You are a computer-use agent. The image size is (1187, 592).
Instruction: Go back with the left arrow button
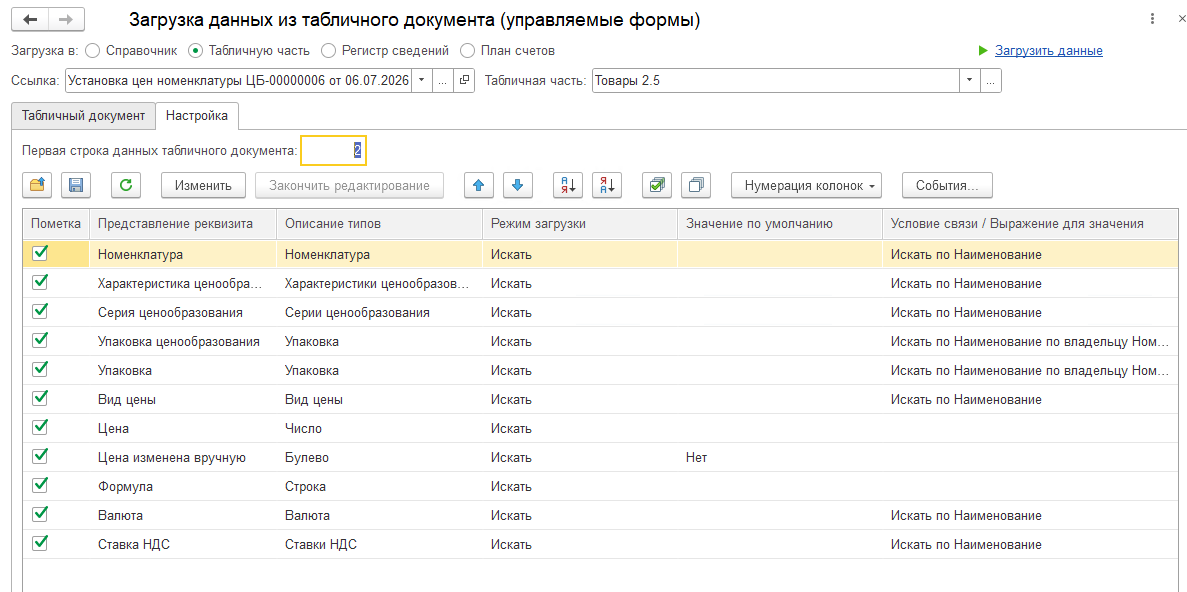[x=30, y=20]
